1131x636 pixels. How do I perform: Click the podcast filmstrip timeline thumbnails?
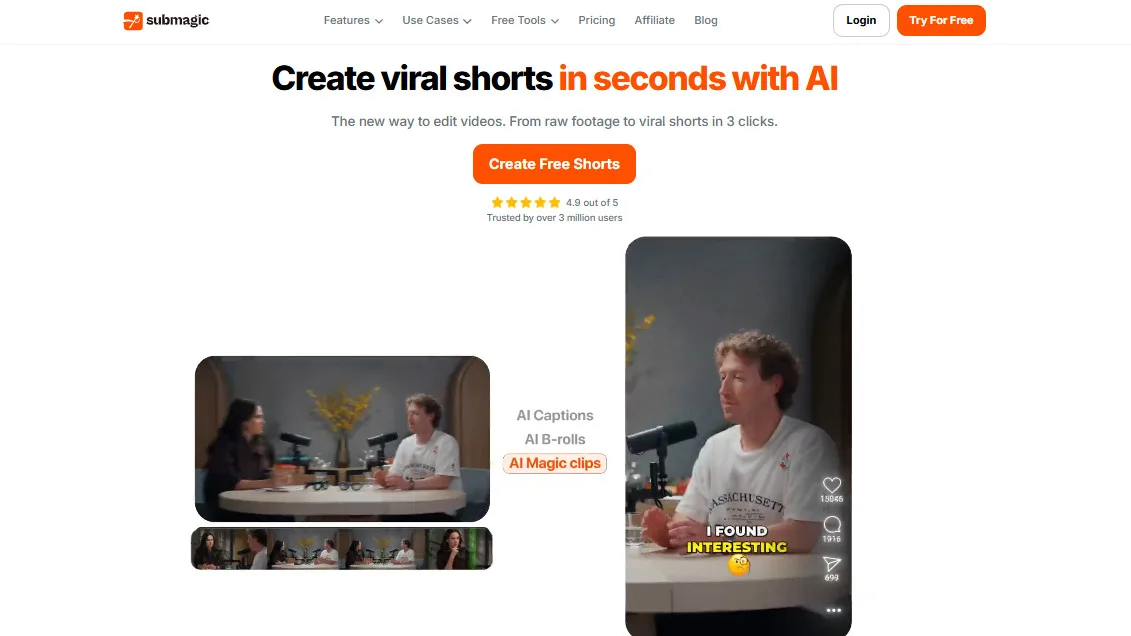click(x=342, y=548)
